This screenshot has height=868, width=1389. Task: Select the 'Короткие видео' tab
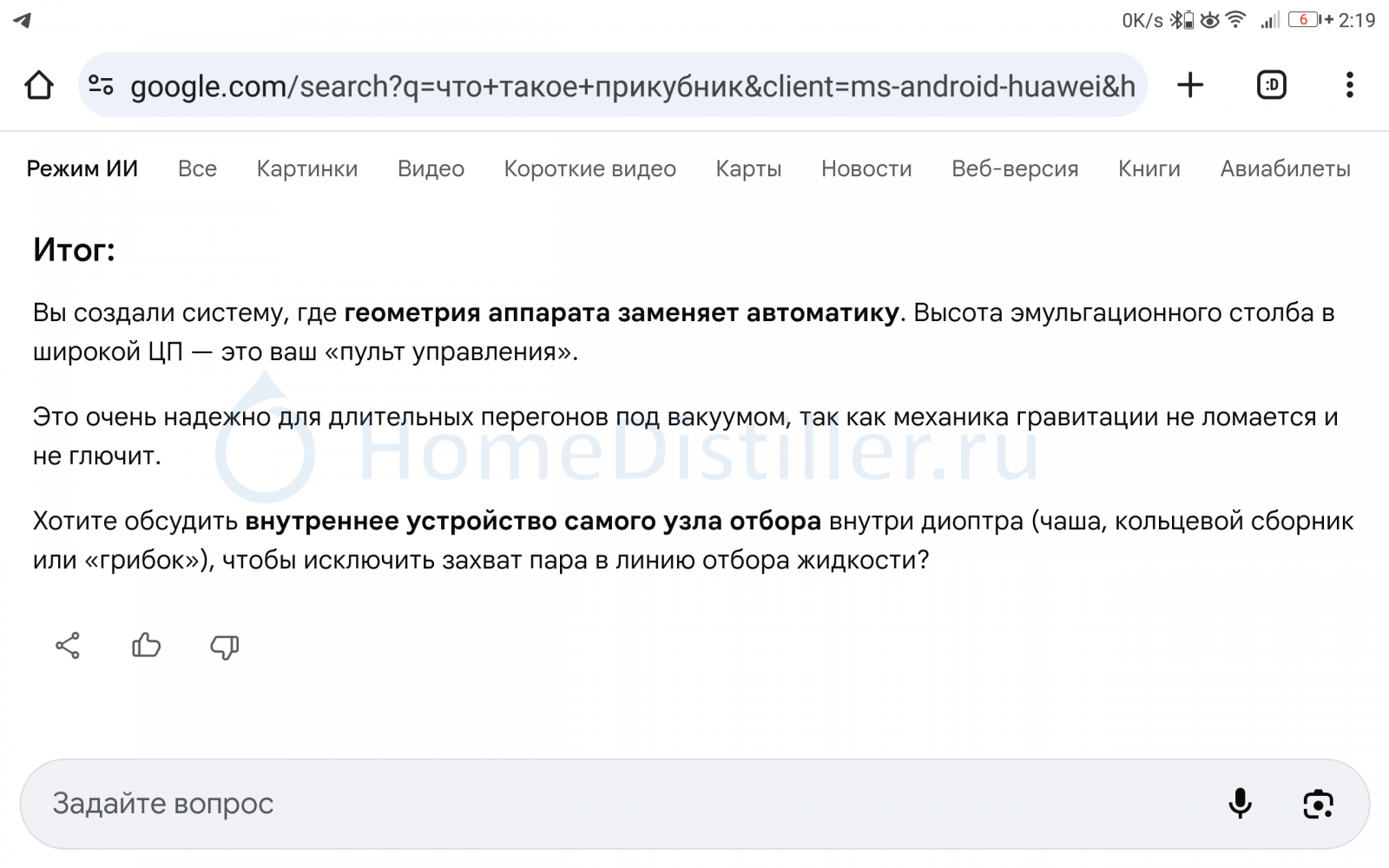pyautogui.click(x=589, y=168)
